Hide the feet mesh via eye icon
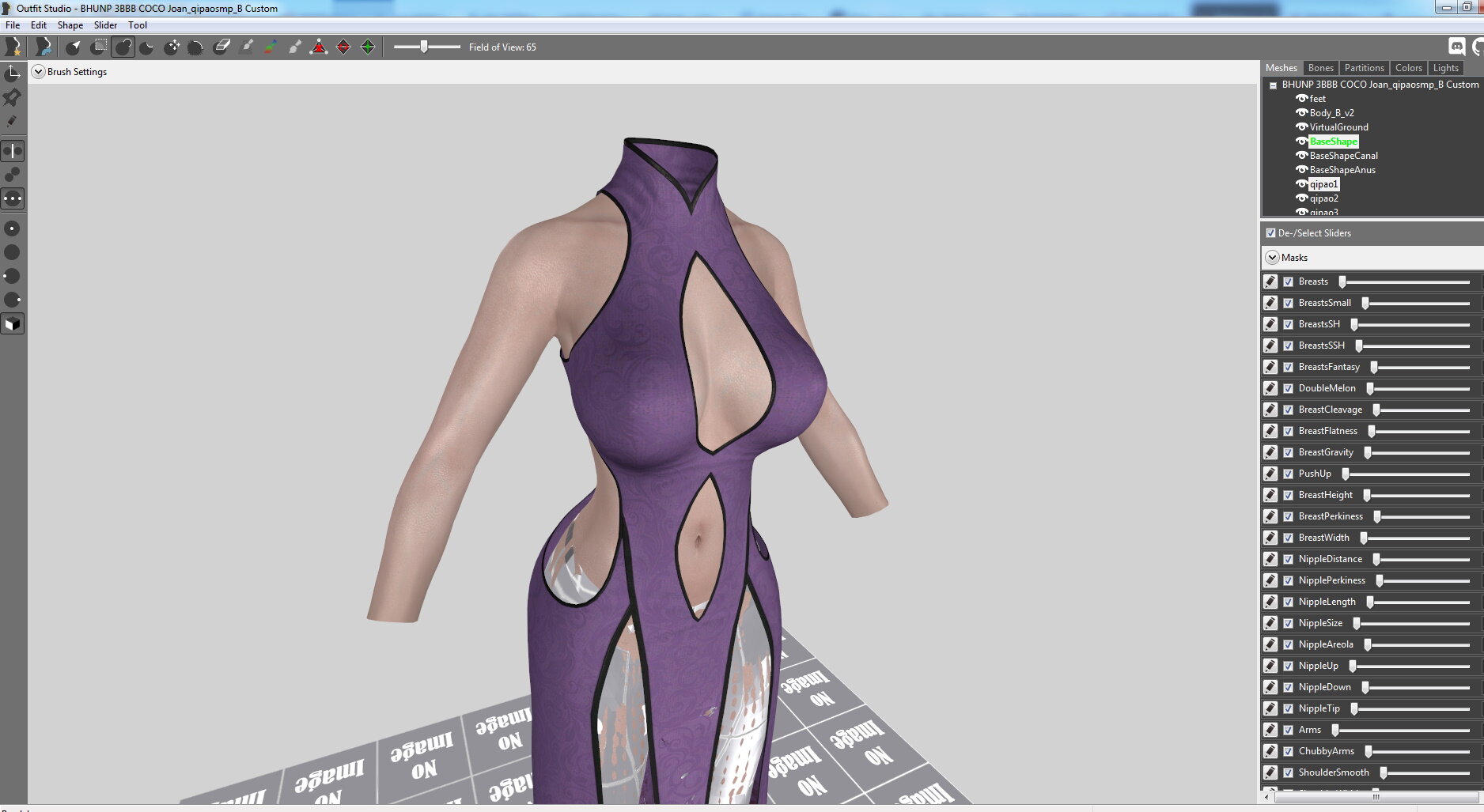Screen dimensions: 1484x812 coord(1301,99)
